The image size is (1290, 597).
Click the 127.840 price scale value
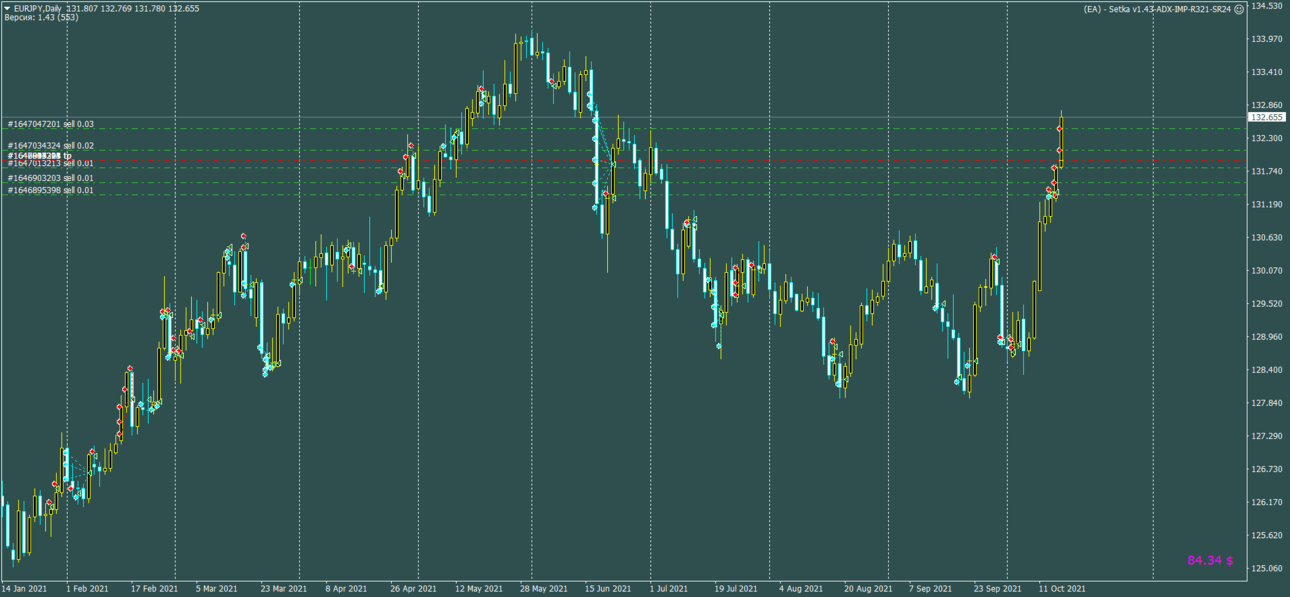click(x=1266, y=403)
